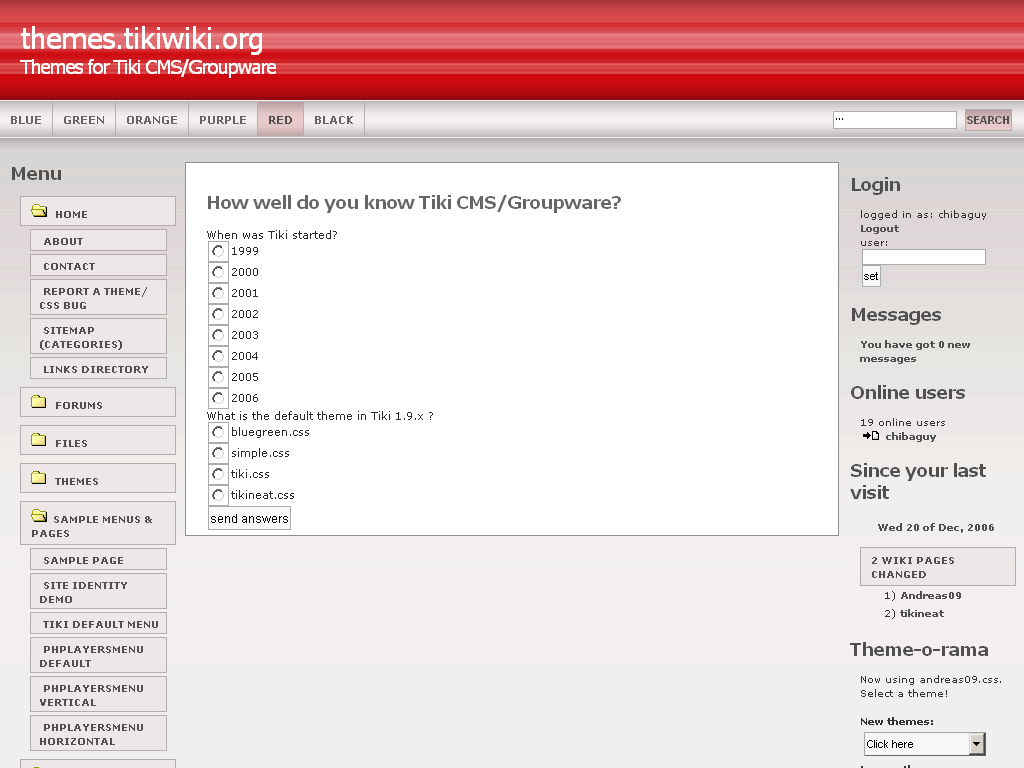1024x768 pixels.
Task: Select the 1999 radio option
Action: (x=218, y=251)
